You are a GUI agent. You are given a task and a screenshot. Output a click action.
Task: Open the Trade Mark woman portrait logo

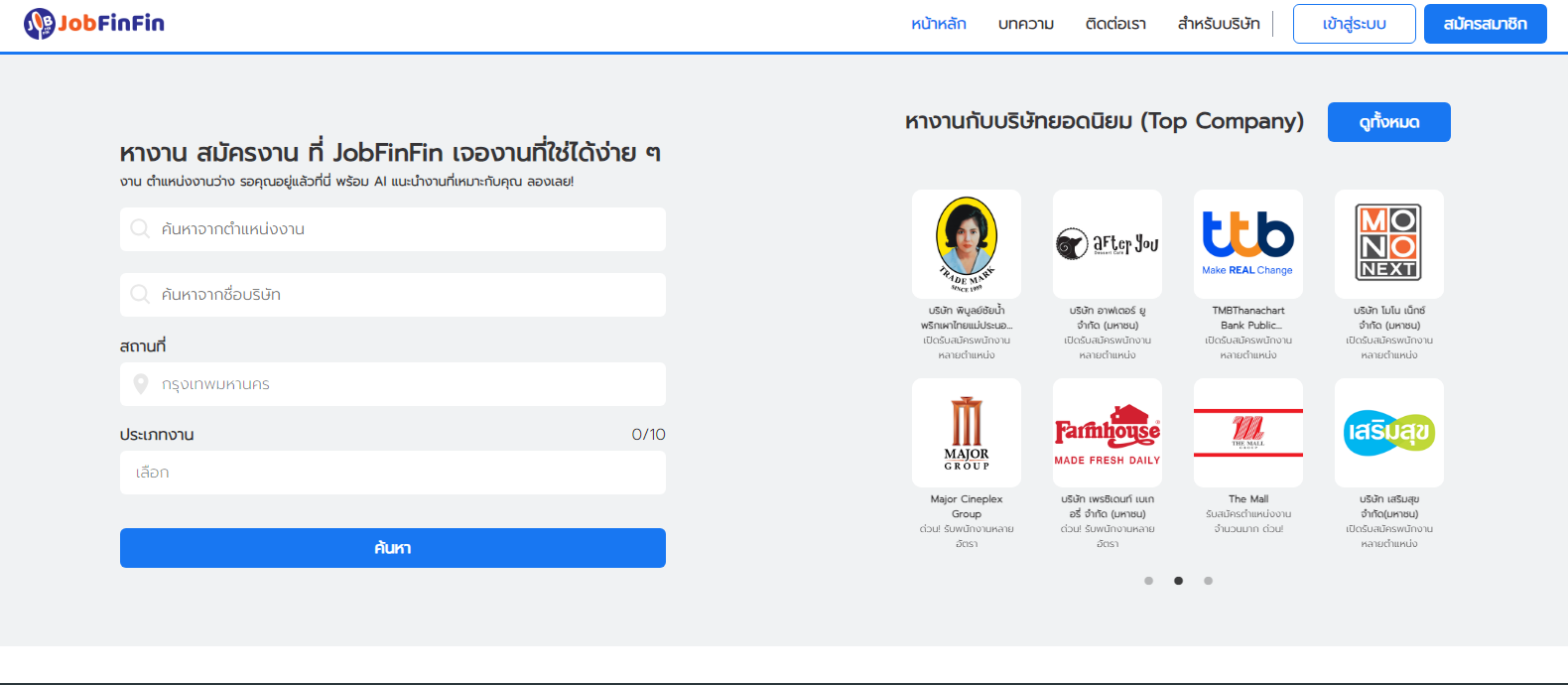coord(967,243)
